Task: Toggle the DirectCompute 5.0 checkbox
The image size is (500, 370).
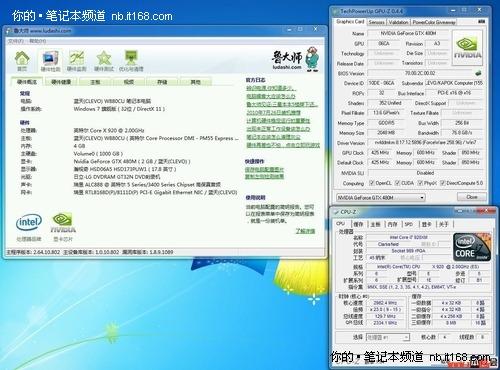Action: [443, 183]
